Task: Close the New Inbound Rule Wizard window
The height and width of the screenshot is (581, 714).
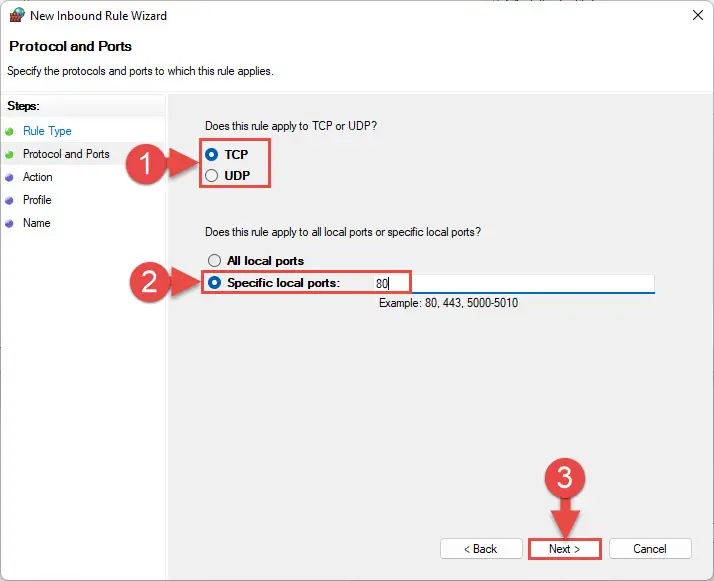Action: [x=698, y=15]
